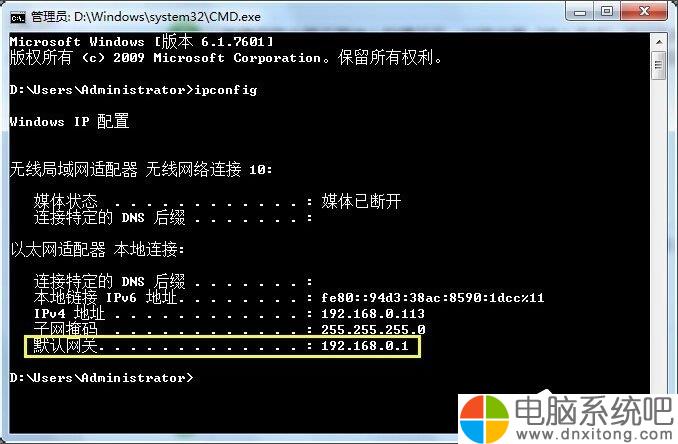678x444 pixels.
Task: Minimize the CMD.exe window
Action: 580,12
